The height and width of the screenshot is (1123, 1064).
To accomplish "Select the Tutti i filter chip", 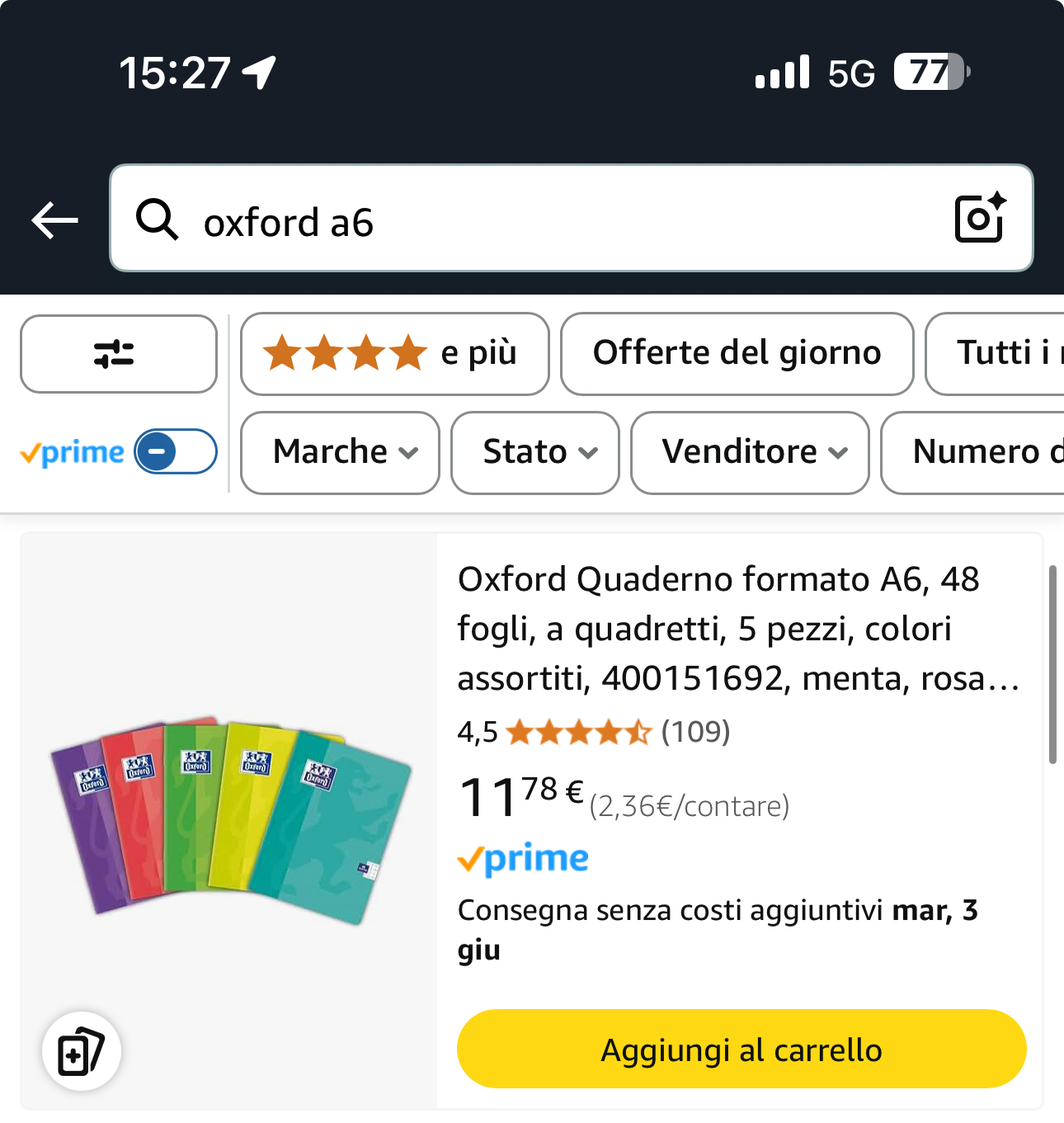I will (998, 354).
